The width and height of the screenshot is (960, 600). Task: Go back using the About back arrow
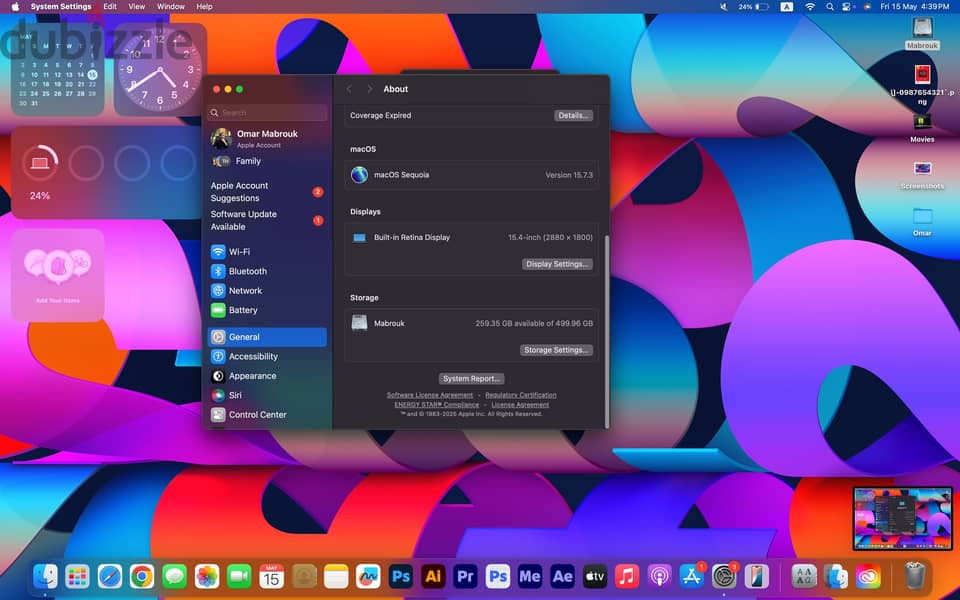[349, 89]
